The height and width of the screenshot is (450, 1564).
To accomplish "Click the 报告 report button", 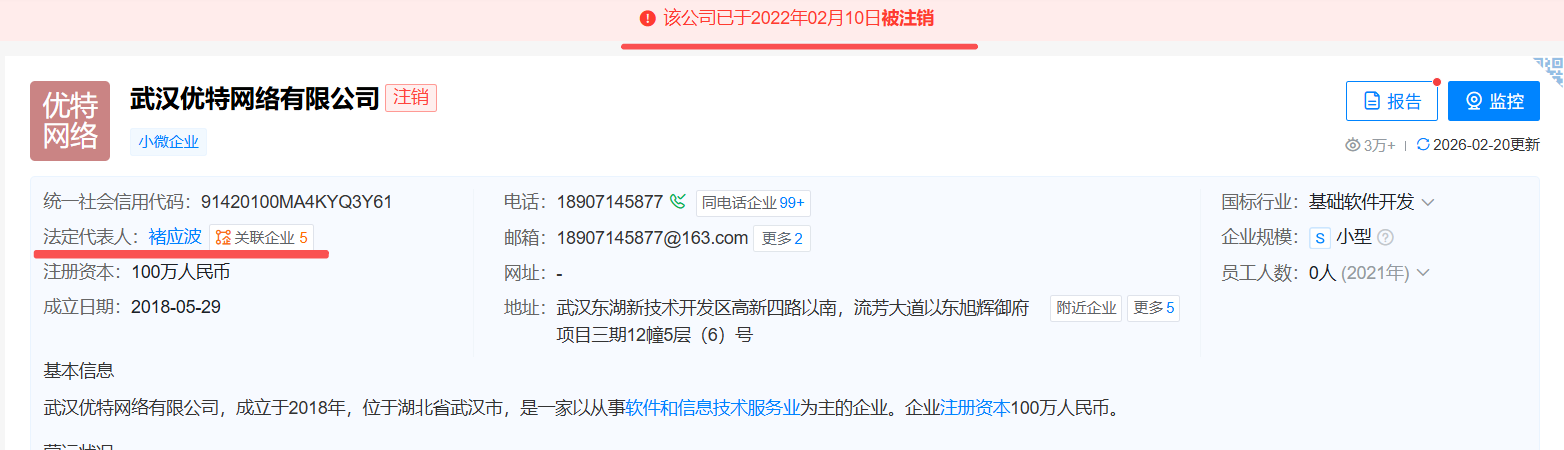I will (1392, 101).
